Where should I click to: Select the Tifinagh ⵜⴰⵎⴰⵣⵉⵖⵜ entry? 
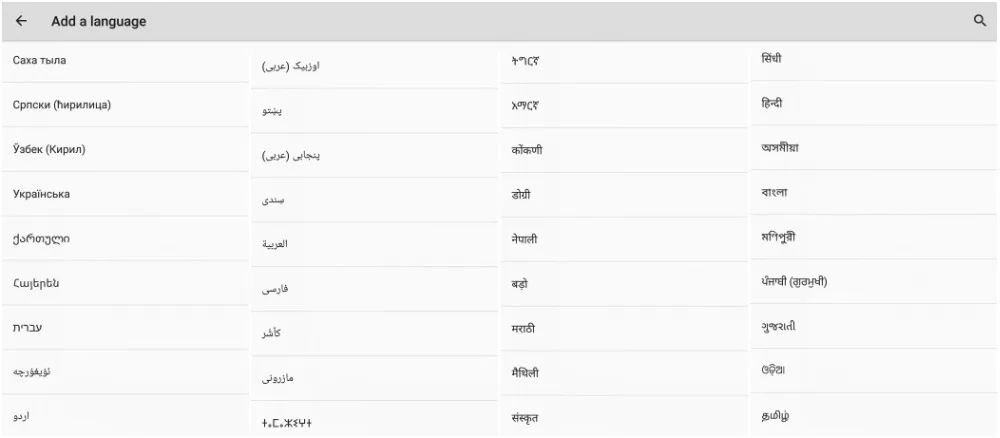pyautogui.click(x=374, y=421)
